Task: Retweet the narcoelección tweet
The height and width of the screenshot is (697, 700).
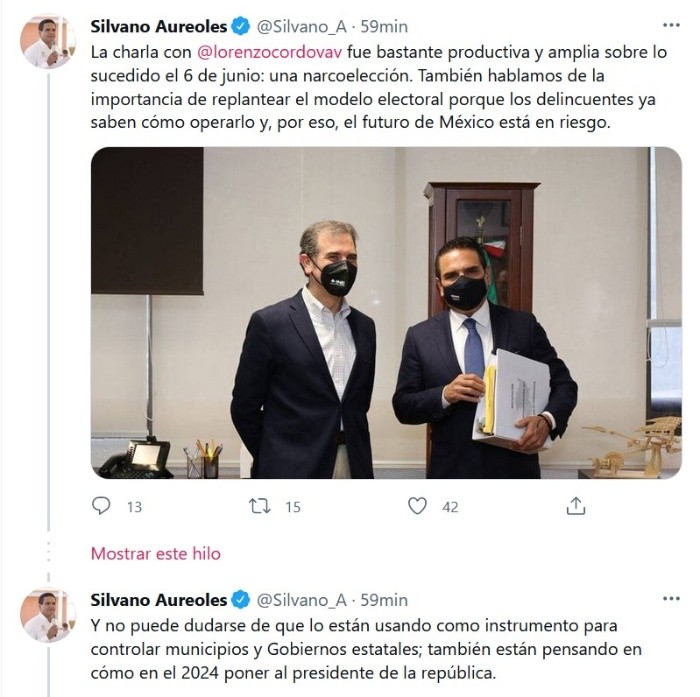Action: [260, 506]
